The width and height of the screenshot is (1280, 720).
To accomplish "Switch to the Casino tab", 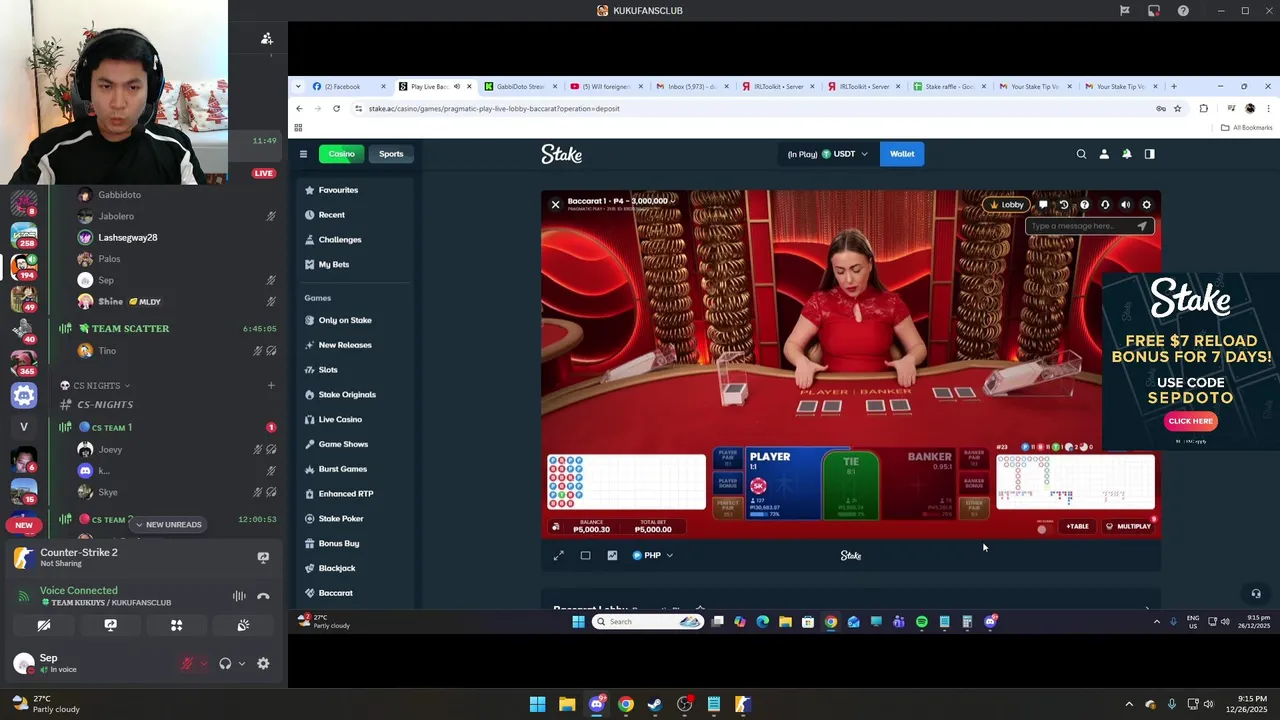I will click(x=342, y=154).
